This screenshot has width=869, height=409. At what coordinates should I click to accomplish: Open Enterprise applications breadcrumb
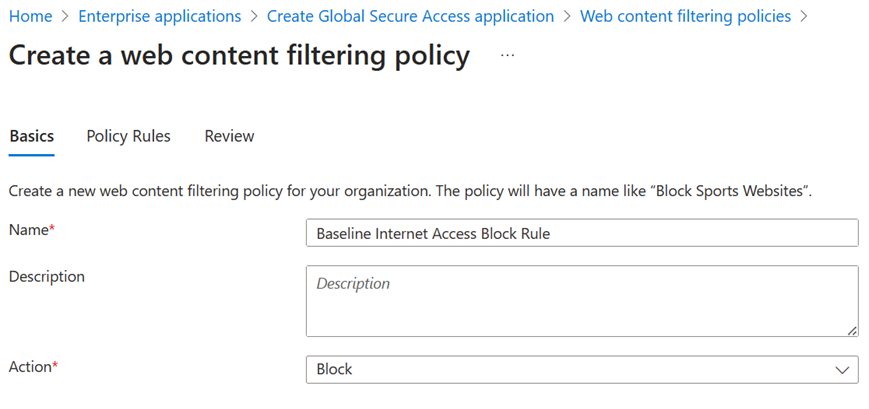(160, 16)
